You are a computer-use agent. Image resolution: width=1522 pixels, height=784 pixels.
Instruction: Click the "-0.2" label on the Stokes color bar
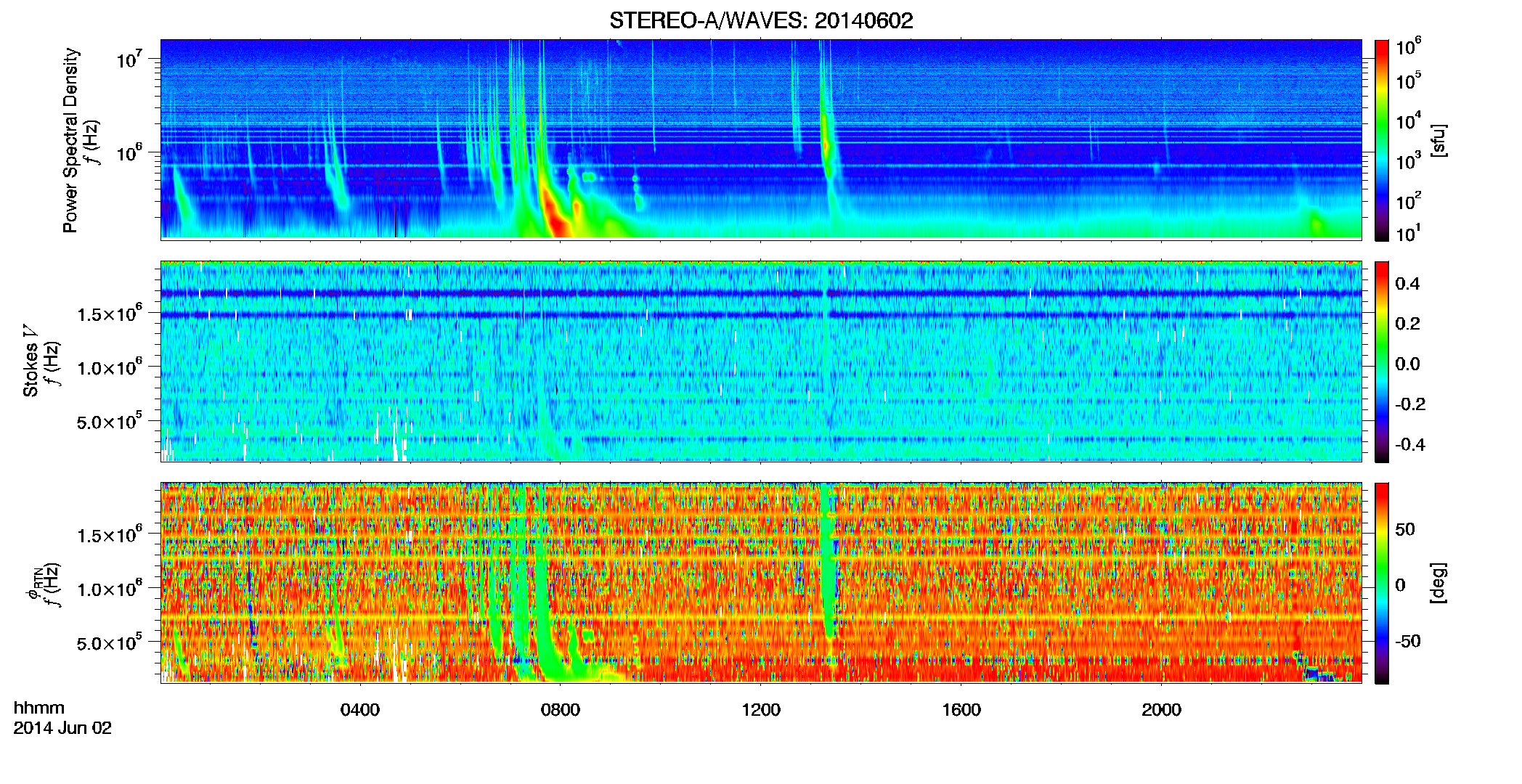click(1410, 404)
